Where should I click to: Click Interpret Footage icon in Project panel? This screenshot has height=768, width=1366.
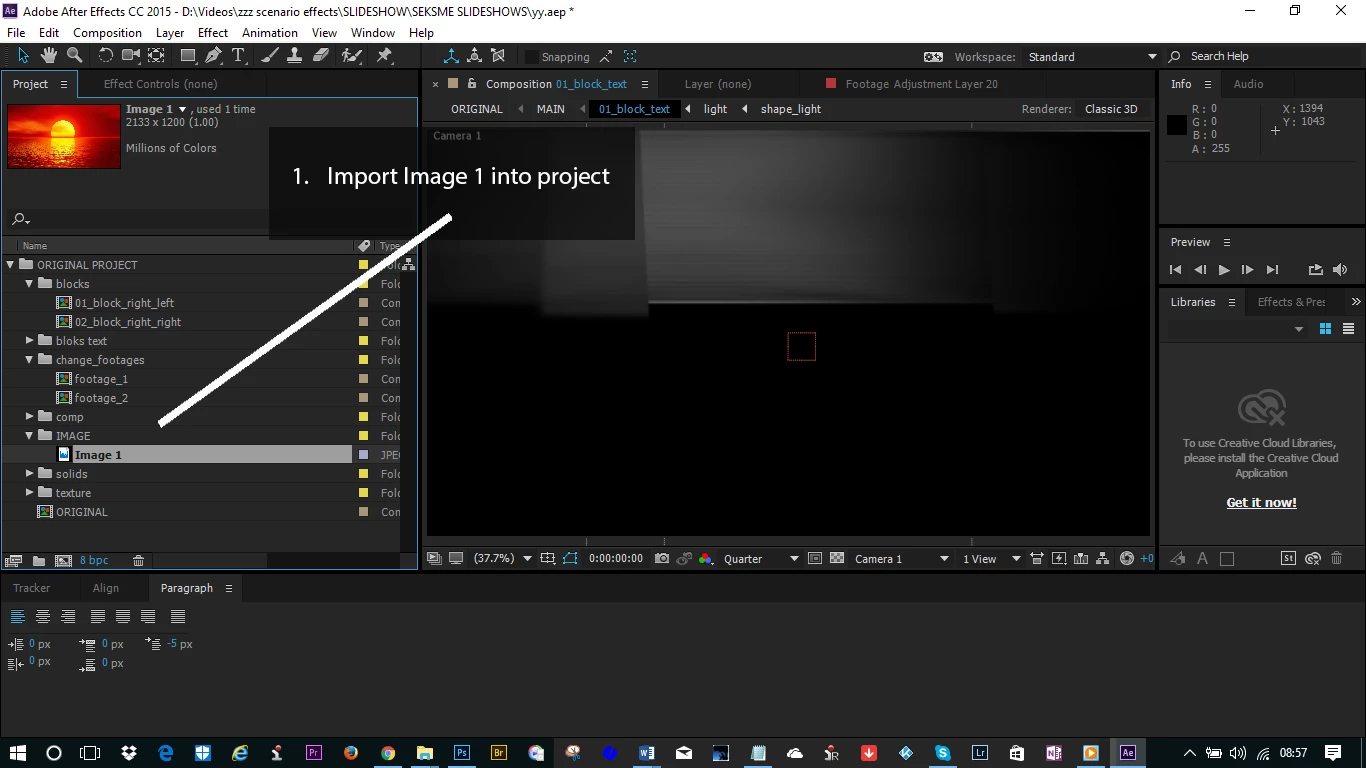(14, 561)
